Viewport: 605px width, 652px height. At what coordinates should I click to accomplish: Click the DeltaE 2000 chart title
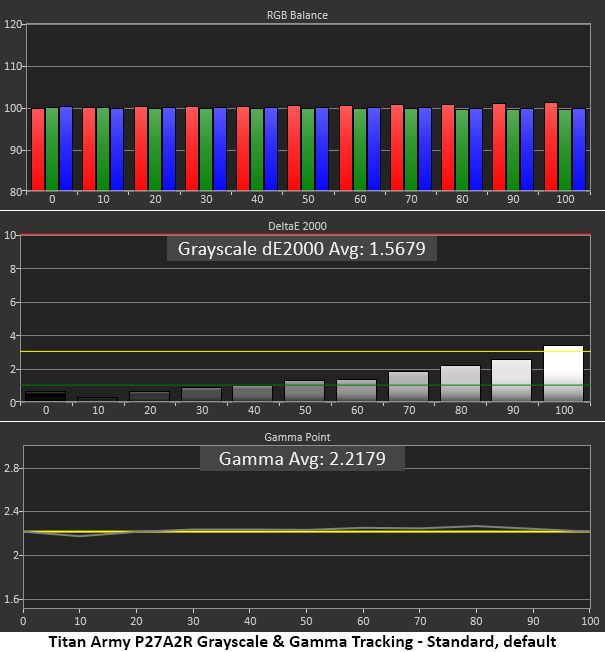click(297, 226)
